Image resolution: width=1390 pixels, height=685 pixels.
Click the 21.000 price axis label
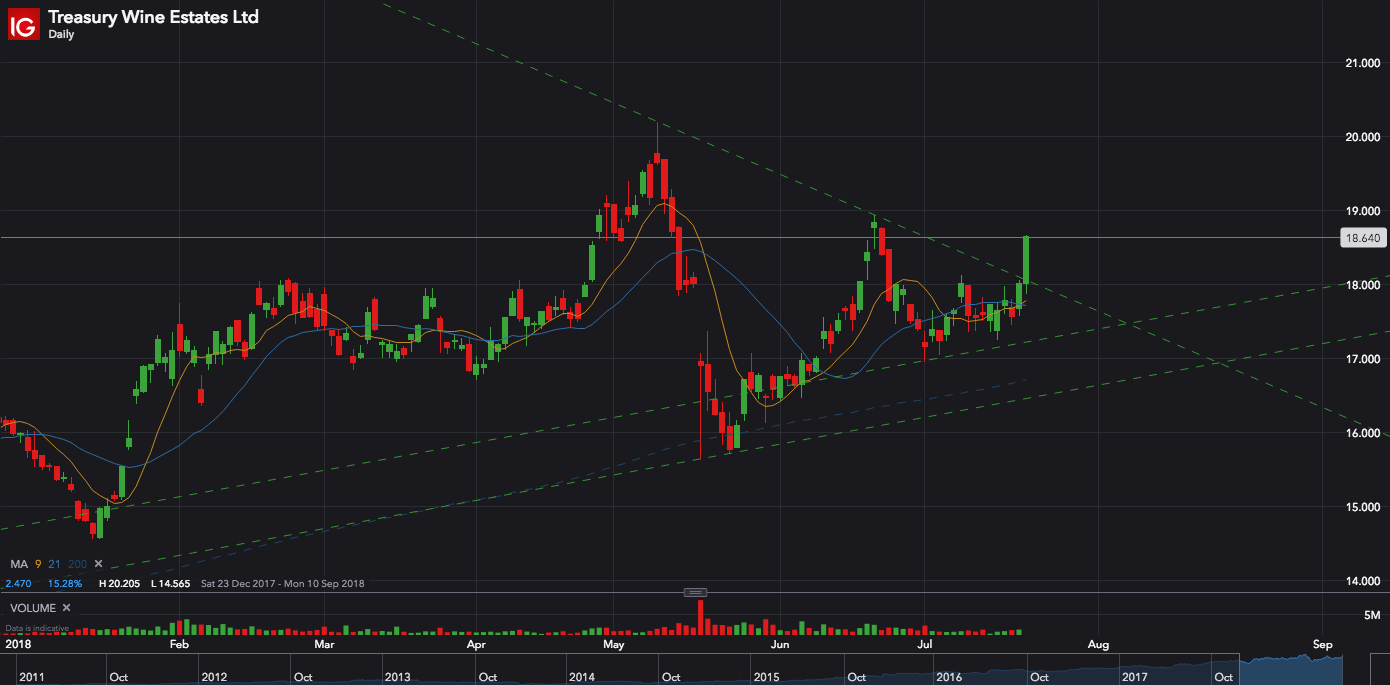(x=1363, y=63)
